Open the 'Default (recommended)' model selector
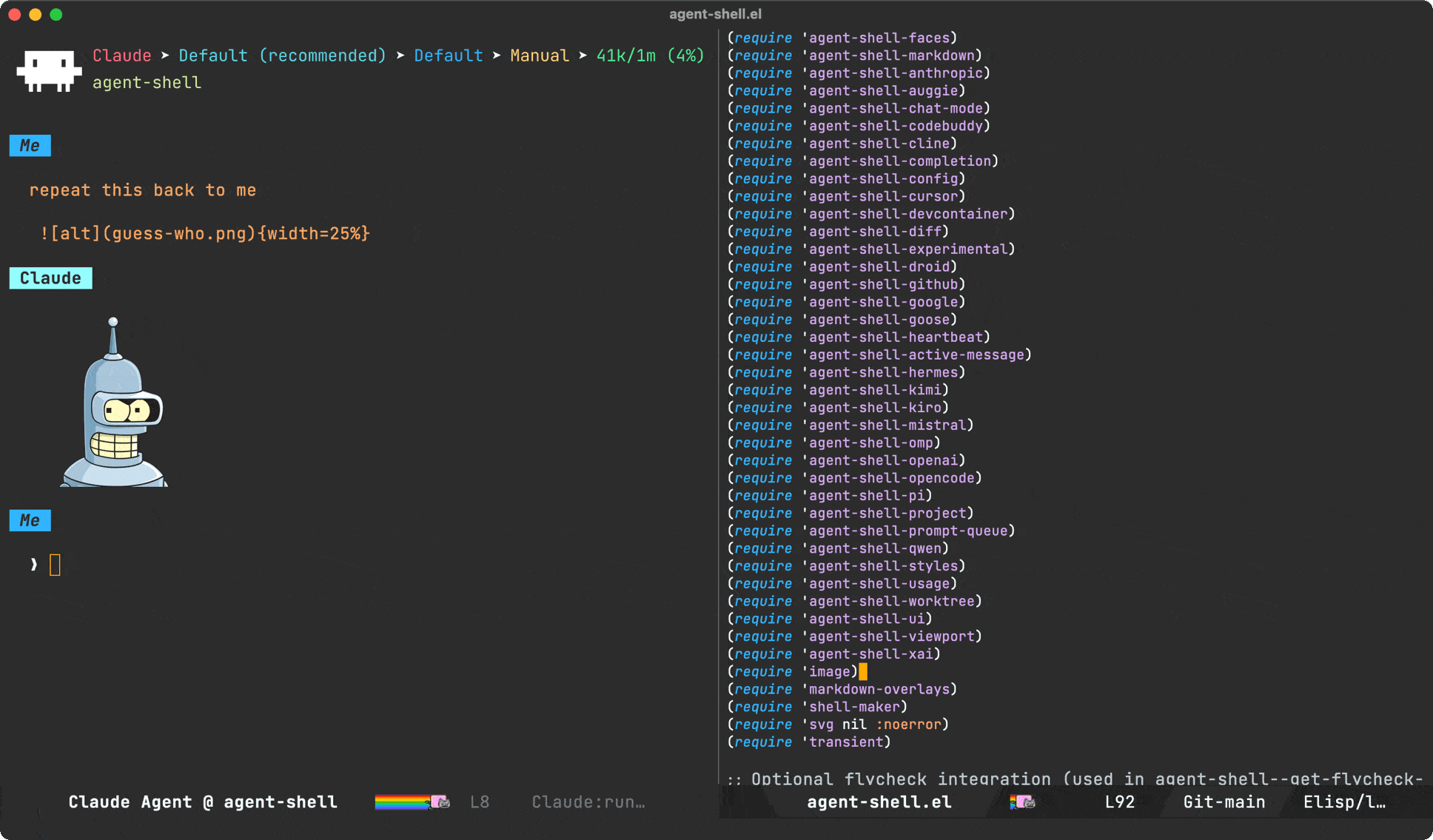 tap(282, 56)
